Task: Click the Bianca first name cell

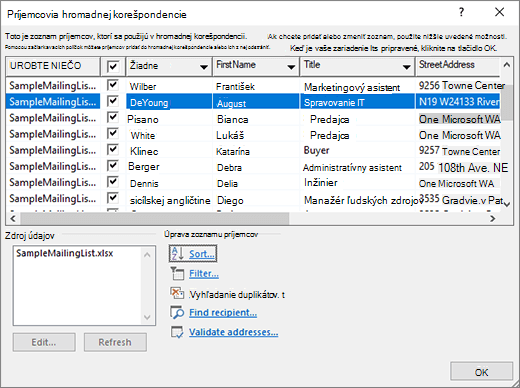Action: pos(256,119)
